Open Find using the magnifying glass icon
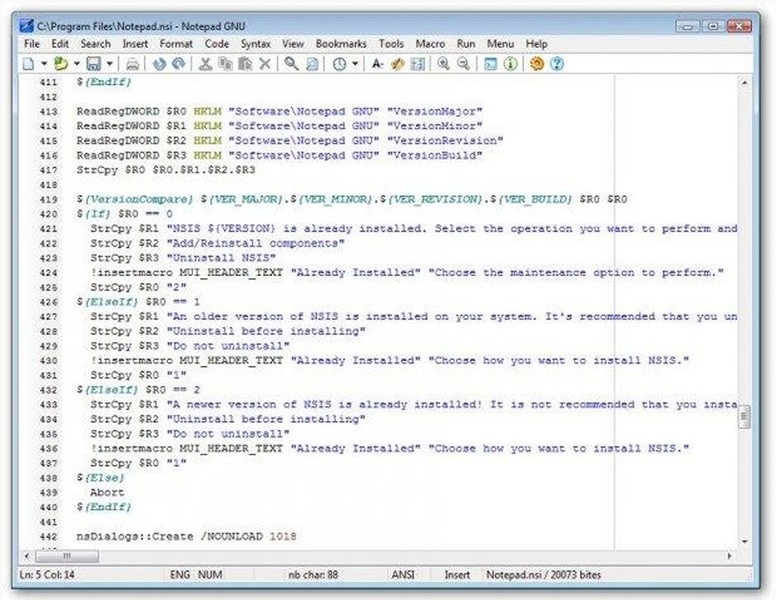The height and width of the screenshot is (600, 776). point(291,64)
